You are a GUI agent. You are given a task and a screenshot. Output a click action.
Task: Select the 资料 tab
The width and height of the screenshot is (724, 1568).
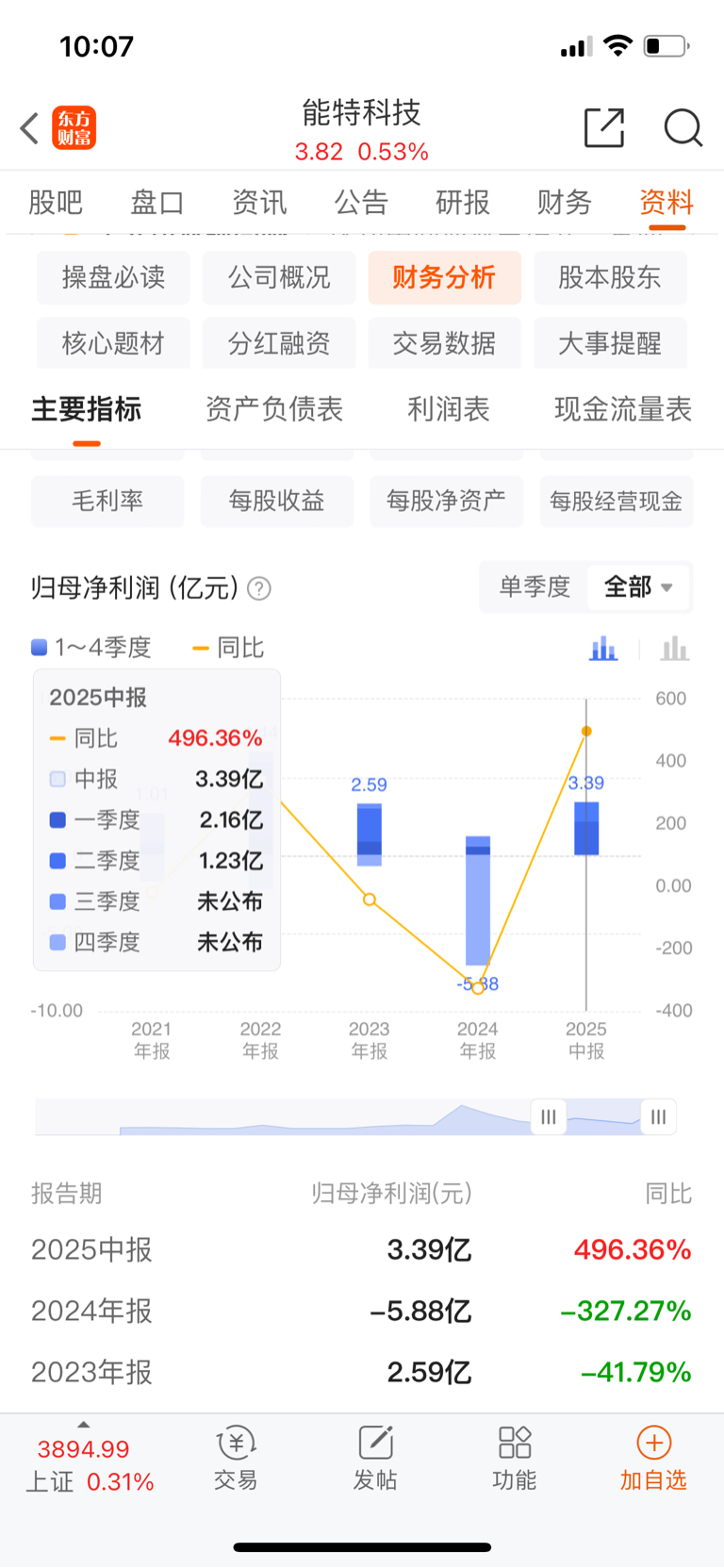click(x=666, y=202)
